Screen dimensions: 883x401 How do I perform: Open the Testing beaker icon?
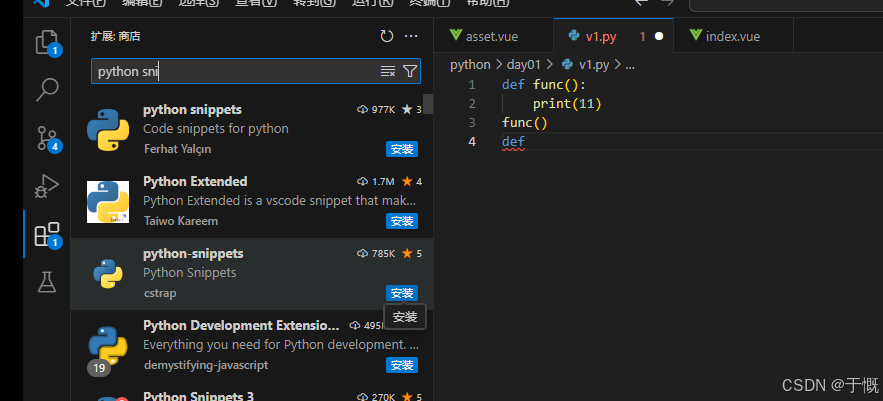click(x=47, y=282)
